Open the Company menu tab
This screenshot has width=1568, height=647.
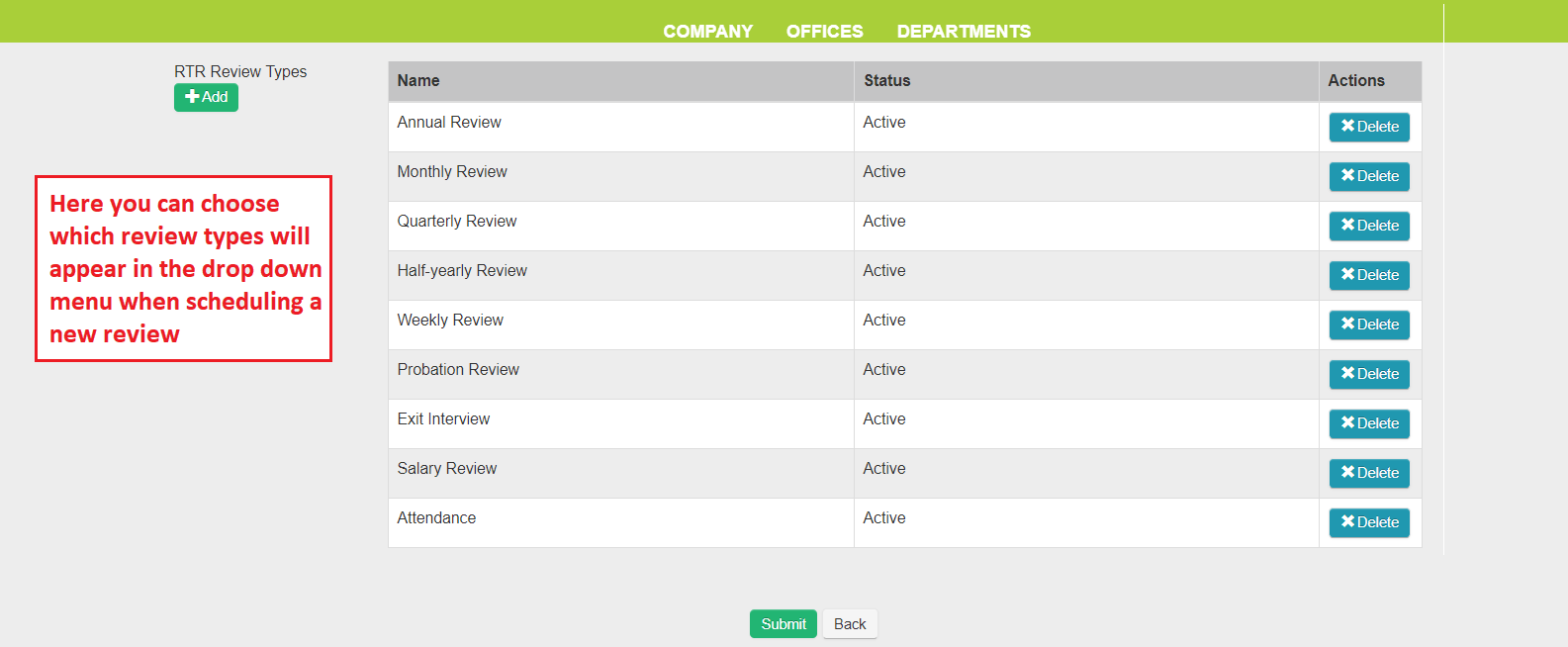[x=707, y=32]
